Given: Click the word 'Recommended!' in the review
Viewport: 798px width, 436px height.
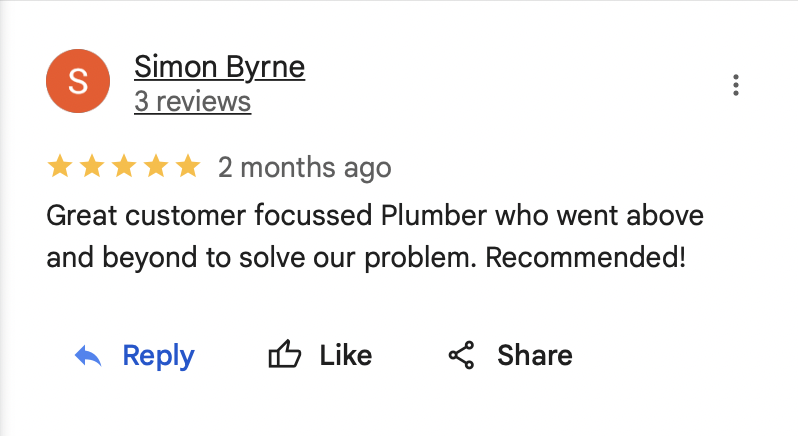Looking at the screenshot, I should pos(586,257).
